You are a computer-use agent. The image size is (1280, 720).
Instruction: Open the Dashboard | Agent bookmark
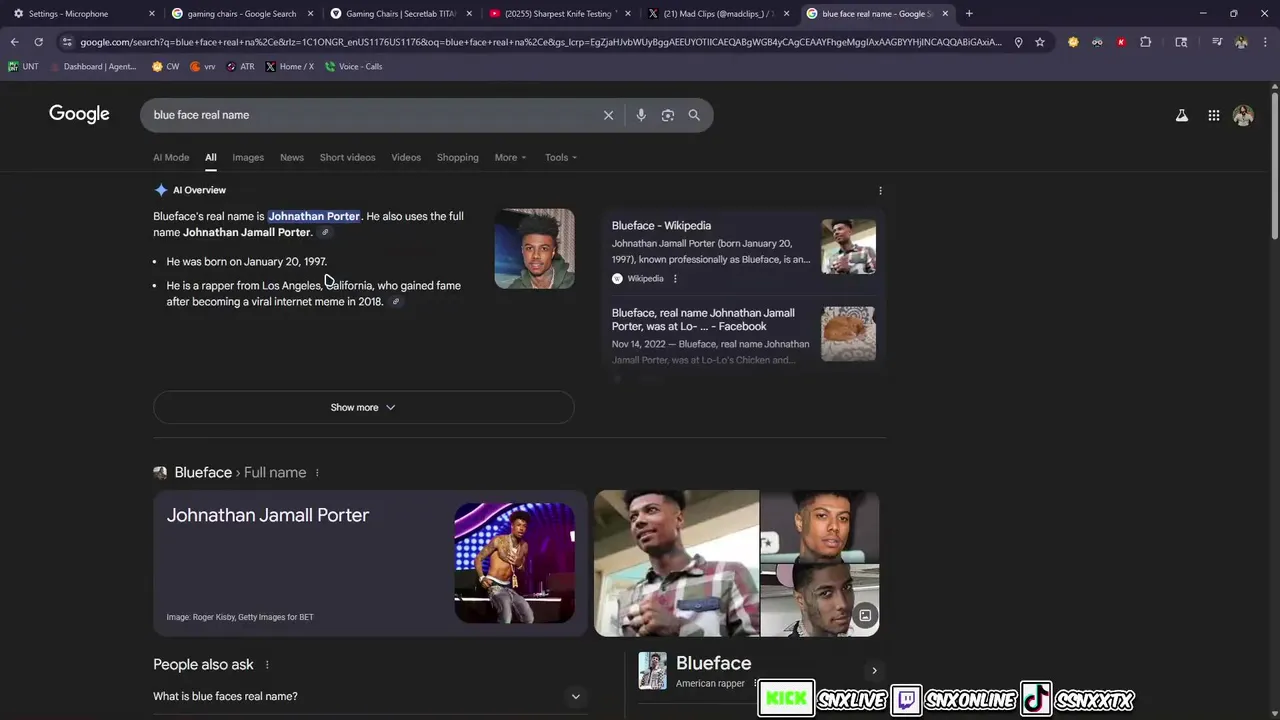[x=92, y=67]
